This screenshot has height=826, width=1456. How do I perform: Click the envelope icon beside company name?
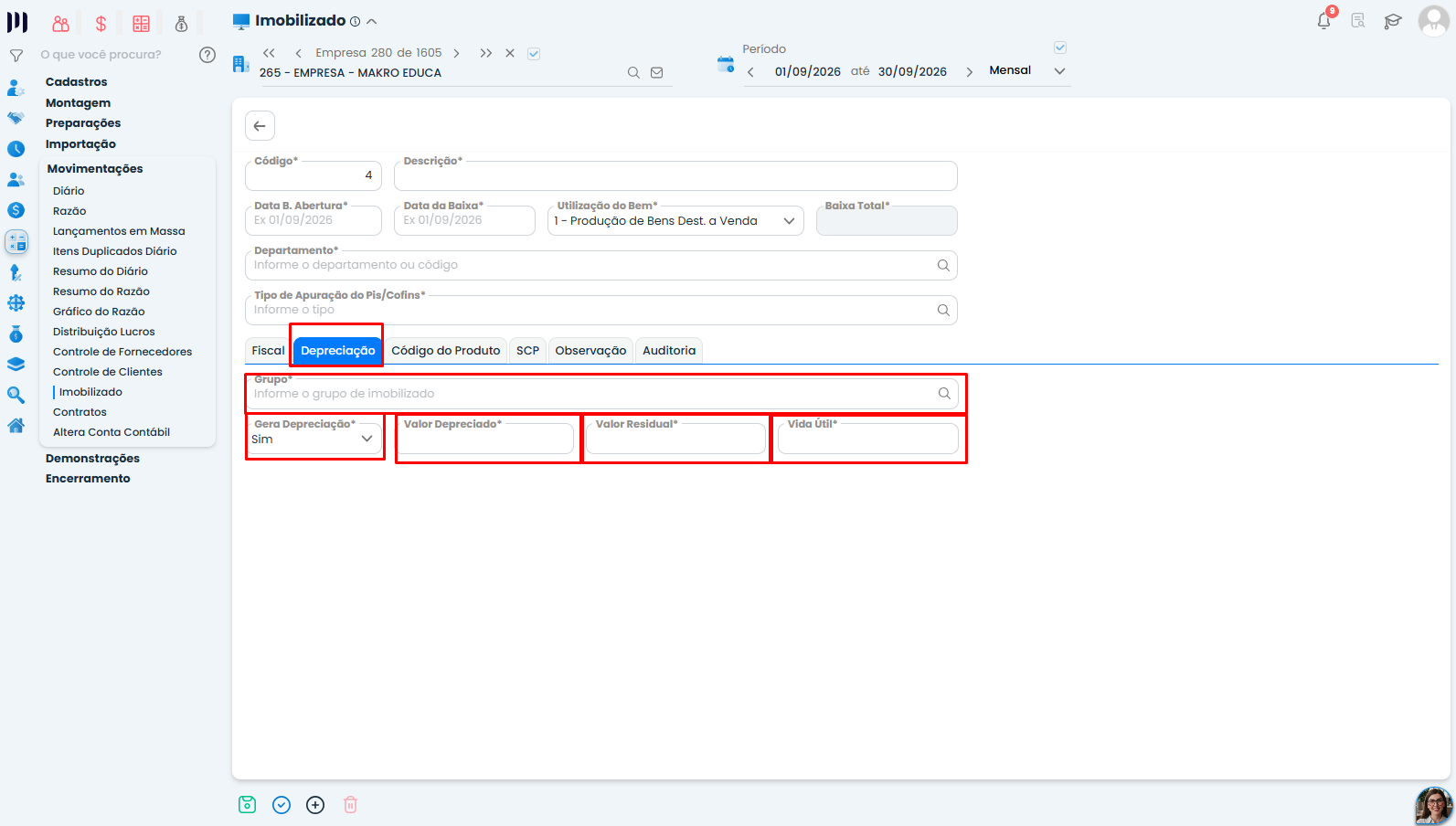(x=656, y=73)
